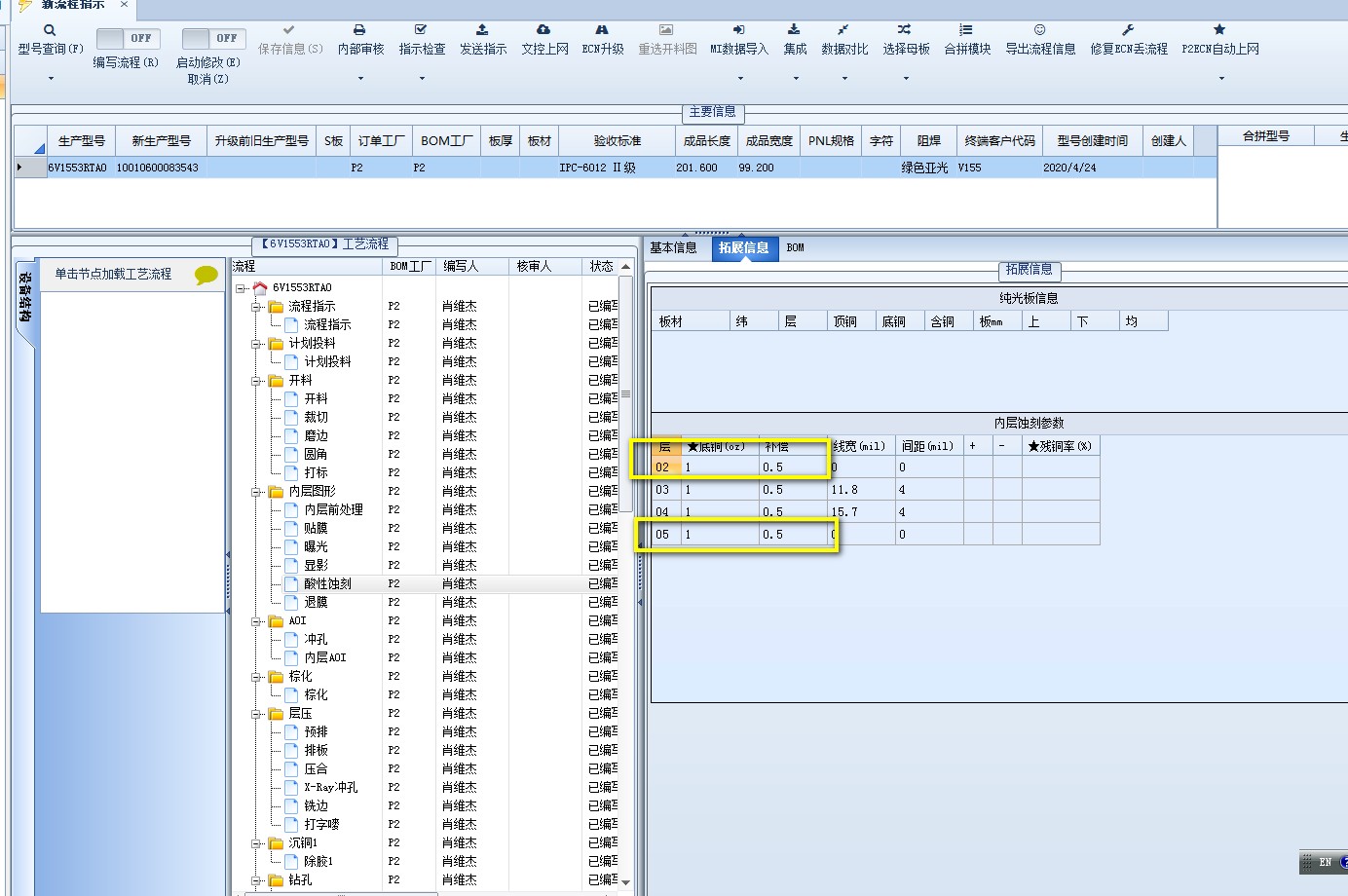Click 重选开料图 image icon
The width and height of the screenshot is (1348, 896).
coord(666,30)
